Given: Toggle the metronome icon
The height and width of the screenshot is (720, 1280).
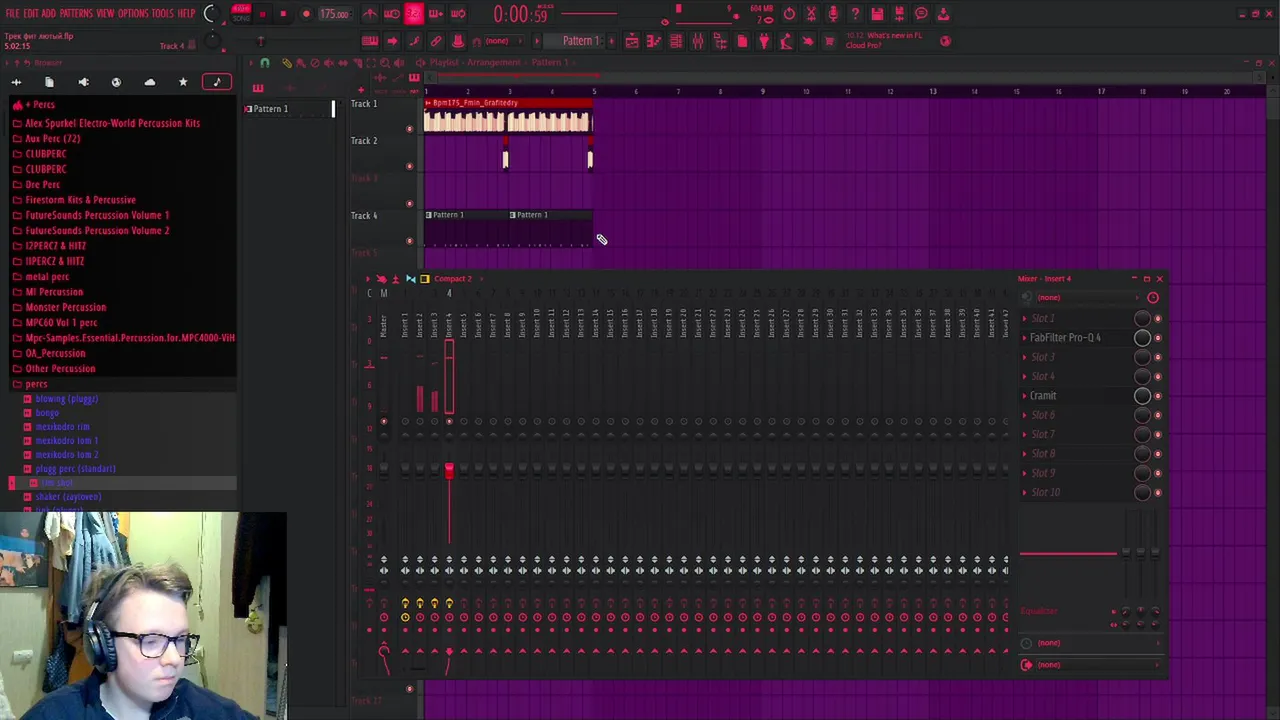Looking at the screenshot, I should coord(370,14).
